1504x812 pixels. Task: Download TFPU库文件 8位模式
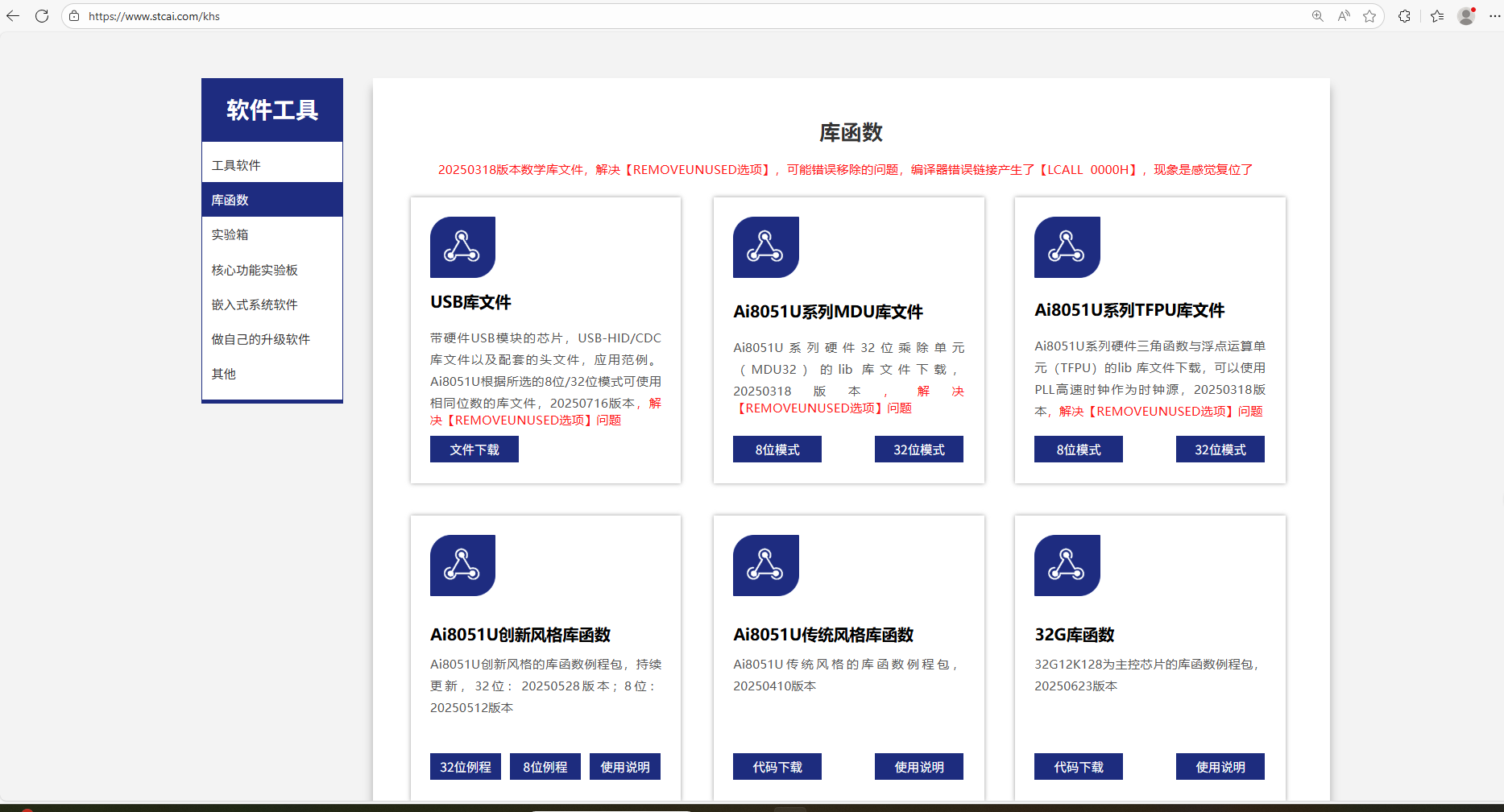point(1079,449)
